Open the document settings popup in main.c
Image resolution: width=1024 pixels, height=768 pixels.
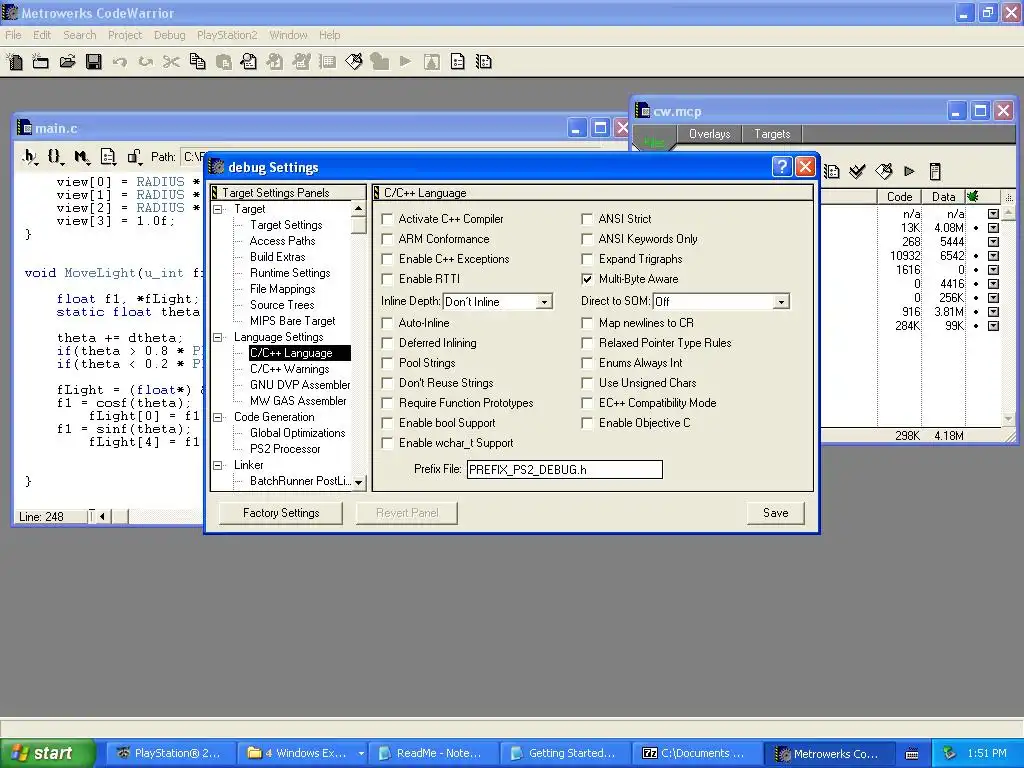coord(108,157)
